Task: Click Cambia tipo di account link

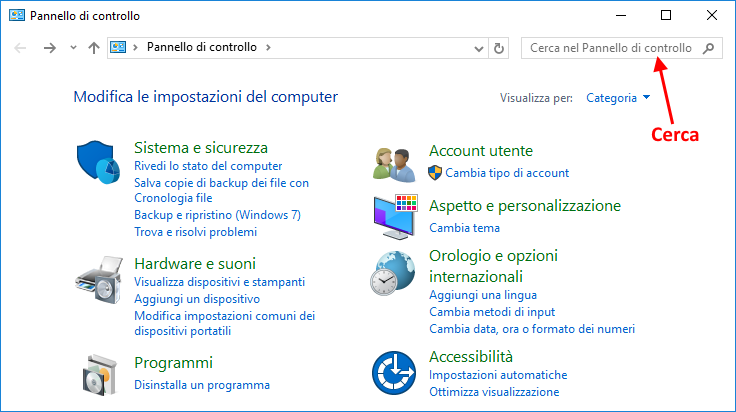Action: (x=507, y=173)
